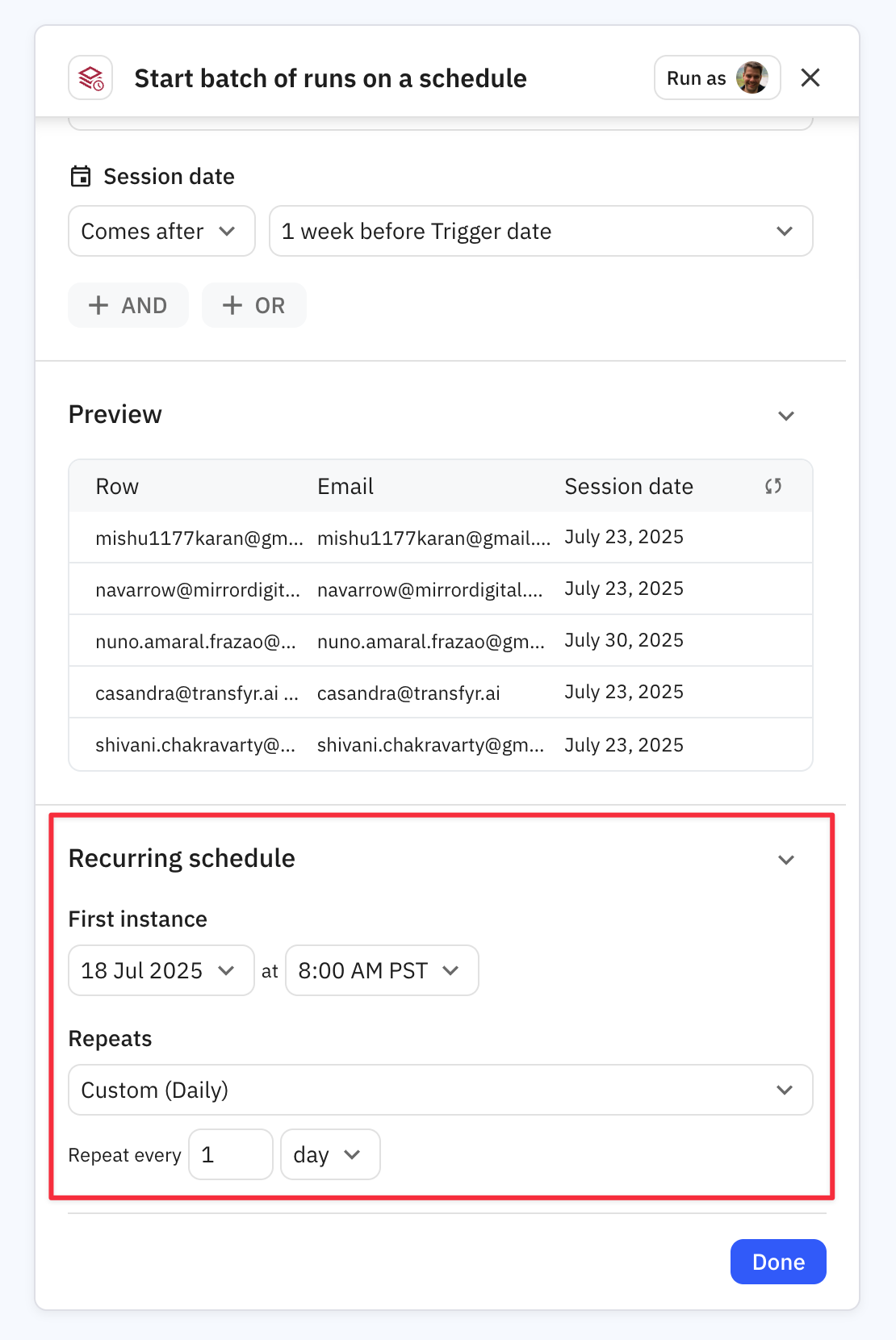Click the user avatar in Run as
Screen dimensions: 896x1340
click(x=752, y=78)
